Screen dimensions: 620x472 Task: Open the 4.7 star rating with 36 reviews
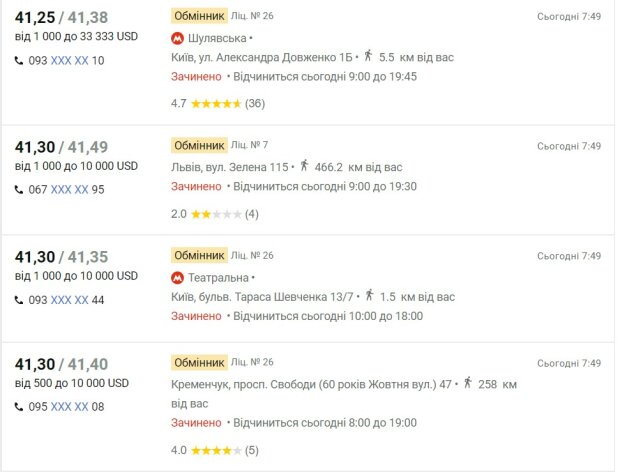(x=218, y=104)
